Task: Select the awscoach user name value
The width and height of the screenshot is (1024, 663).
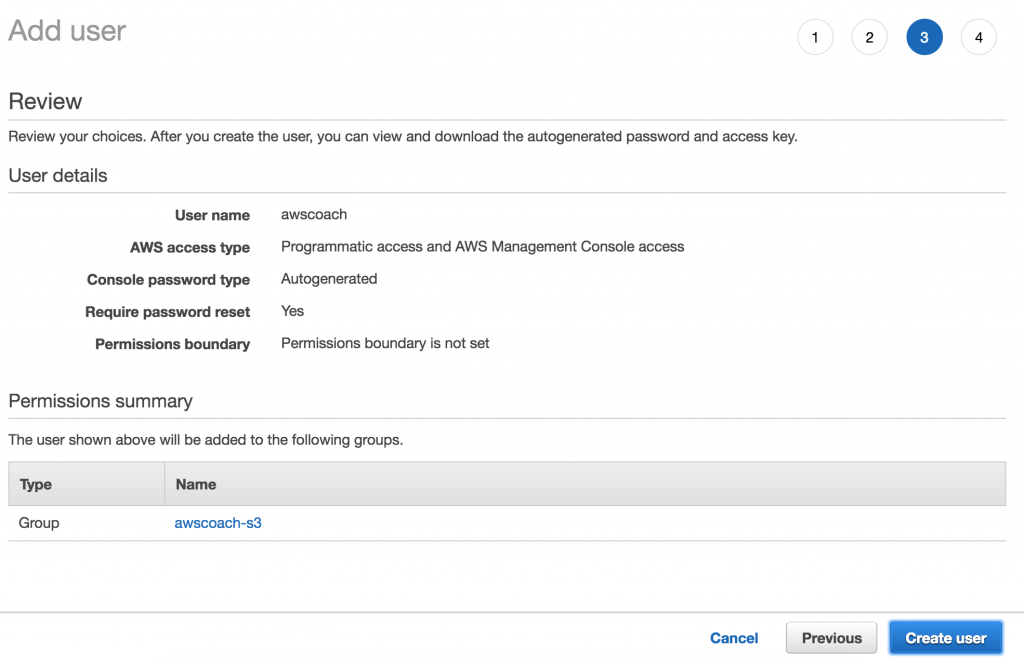Action: coord(314,214)
